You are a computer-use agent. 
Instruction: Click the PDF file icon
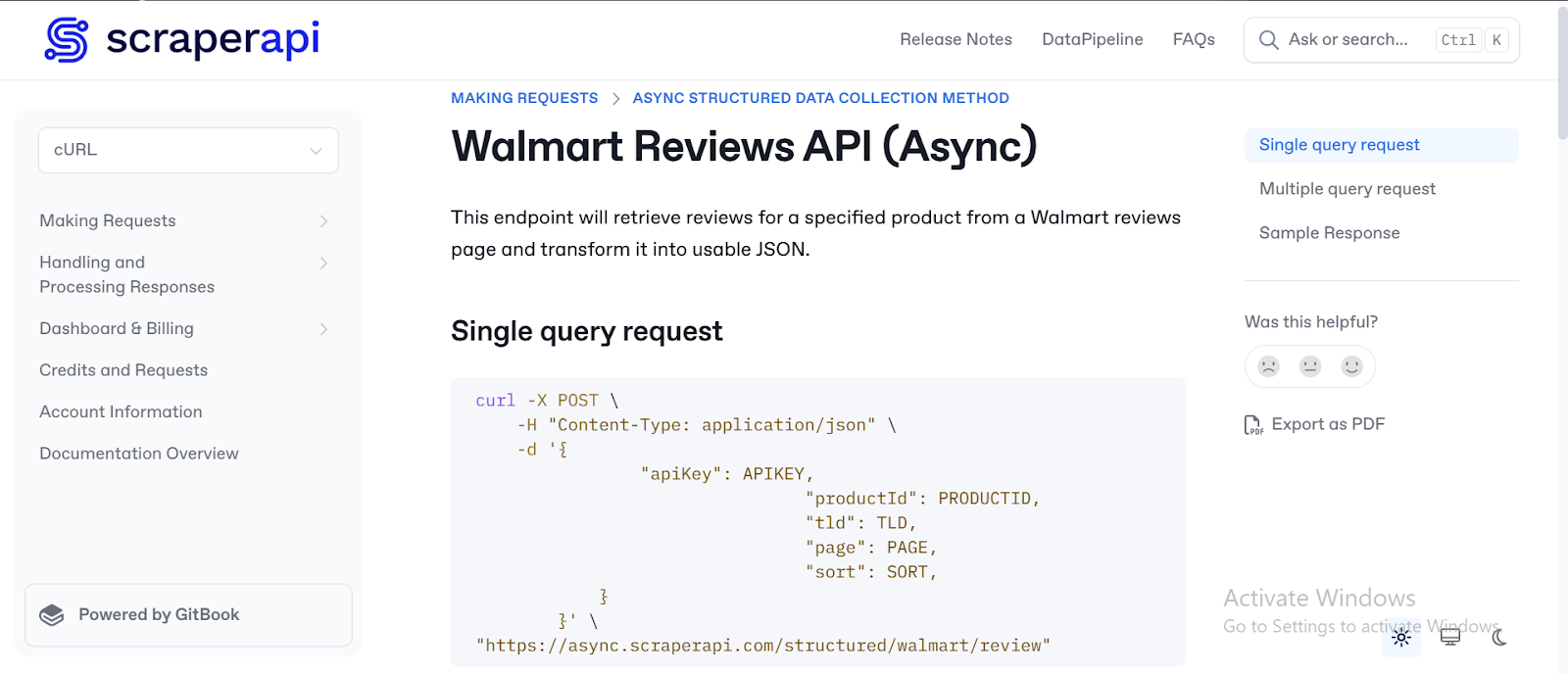coord(1253,424)
